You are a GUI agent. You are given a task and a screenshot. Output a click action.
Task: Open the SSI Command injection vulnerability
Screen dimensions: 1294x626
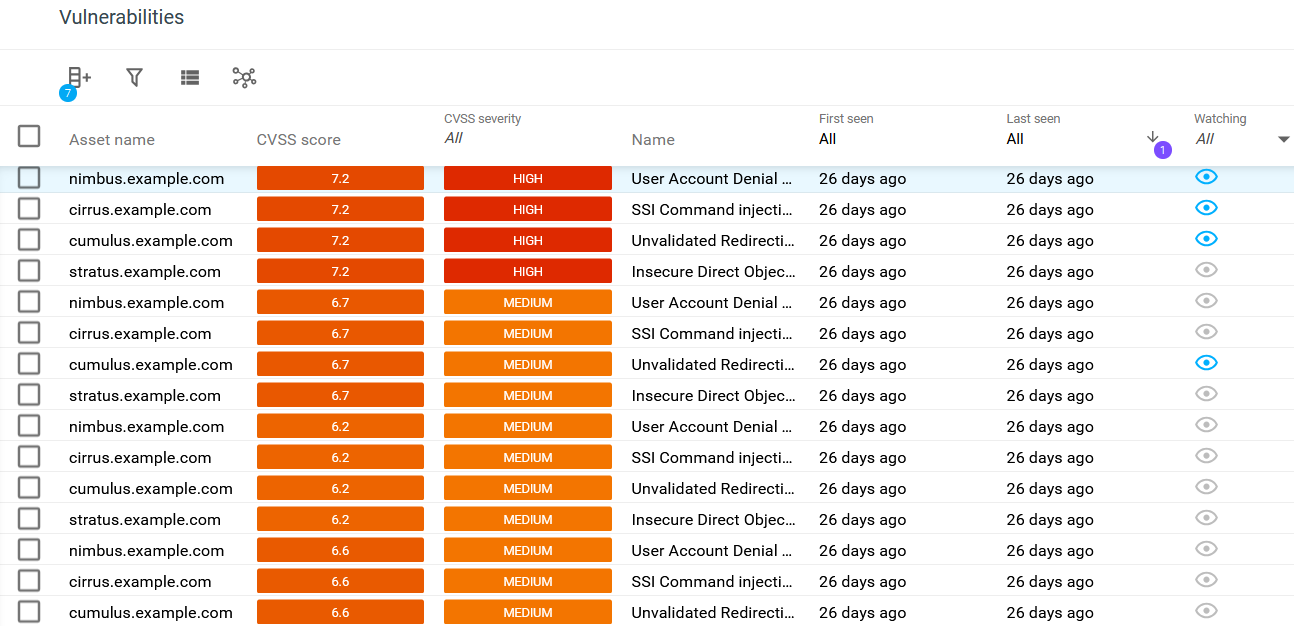(x=713, y=209)
